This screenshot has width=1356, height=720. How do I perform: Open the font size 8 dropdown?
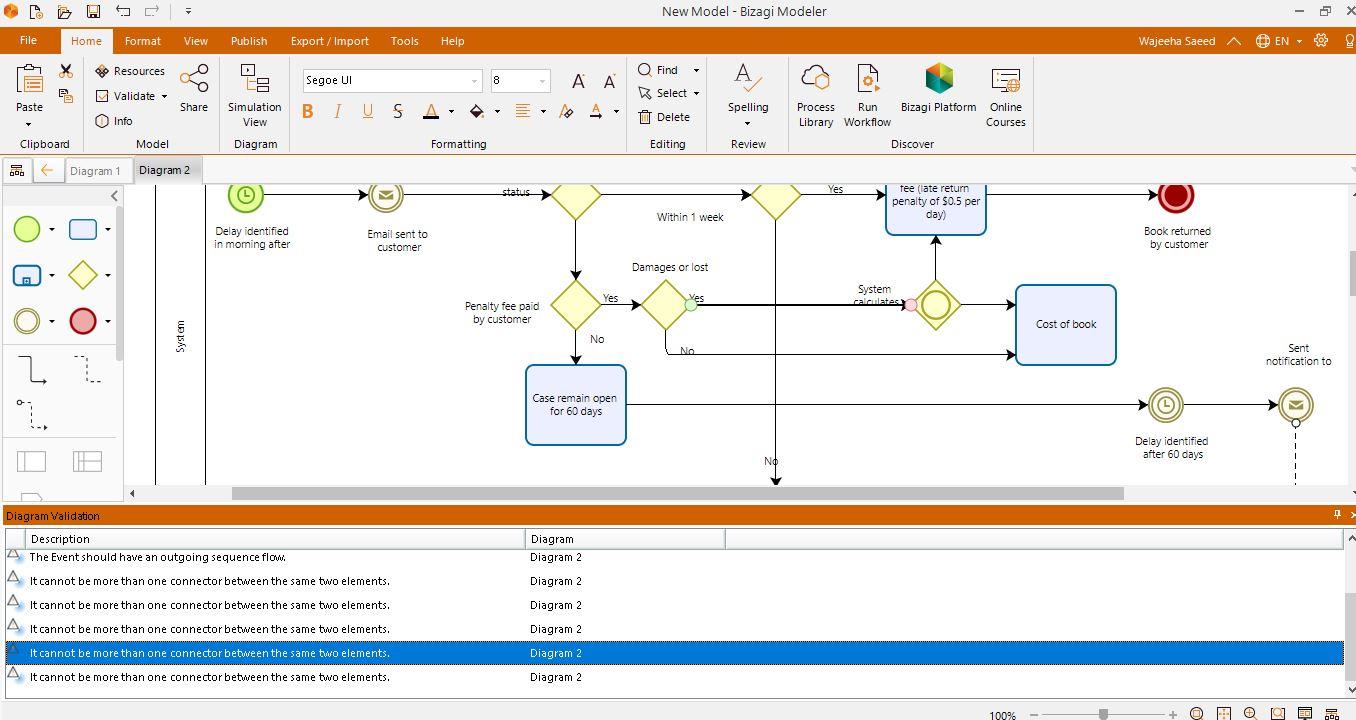pyautogui.click(x=543, y=81)
